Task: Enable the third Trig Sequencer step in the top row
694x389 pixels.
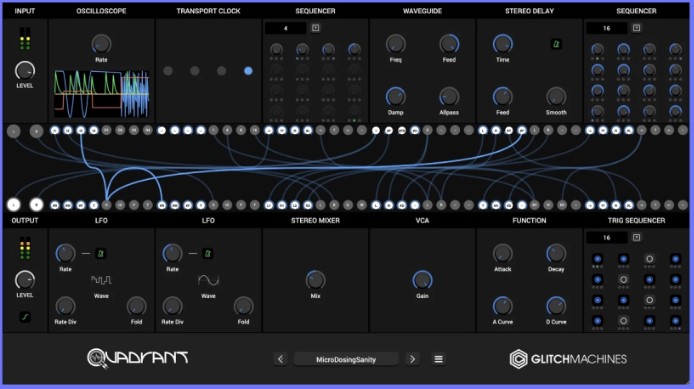Action: pyautogui.click(x=649, y=259)
